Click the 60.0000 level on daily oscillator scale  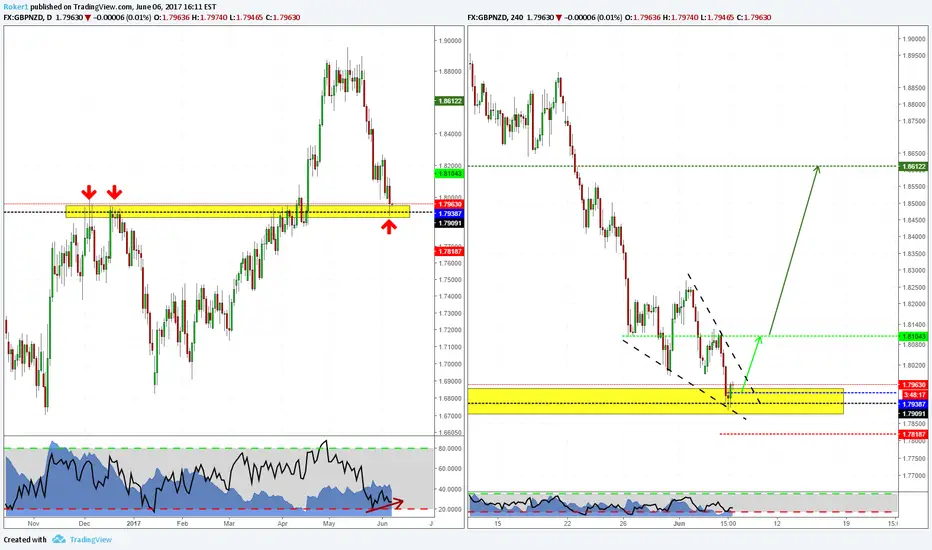click(451, 469)
